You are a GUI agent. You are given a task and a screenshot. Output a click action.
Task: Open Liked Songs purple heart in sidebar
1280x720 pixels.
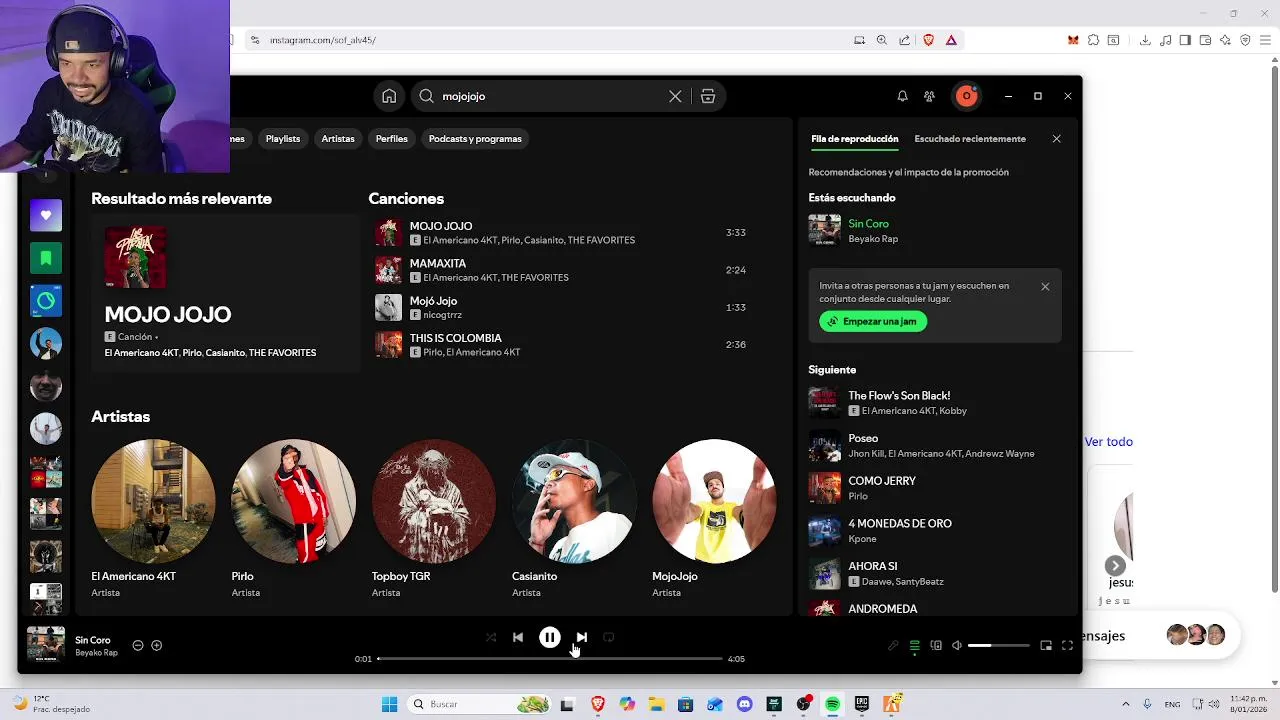pos(46,215)
